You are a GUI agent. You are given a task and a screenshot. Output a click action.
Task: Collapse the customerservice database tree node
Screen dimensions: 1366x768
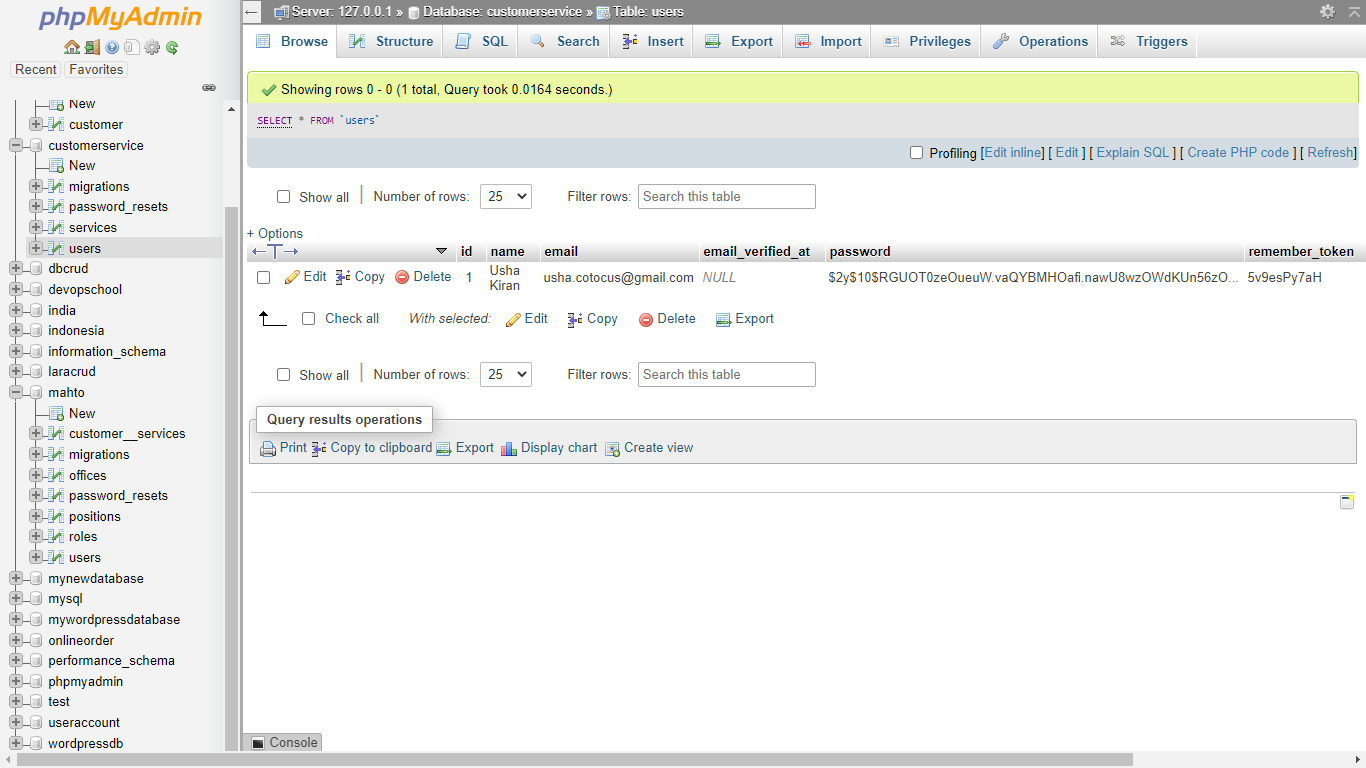click(16, 145)
